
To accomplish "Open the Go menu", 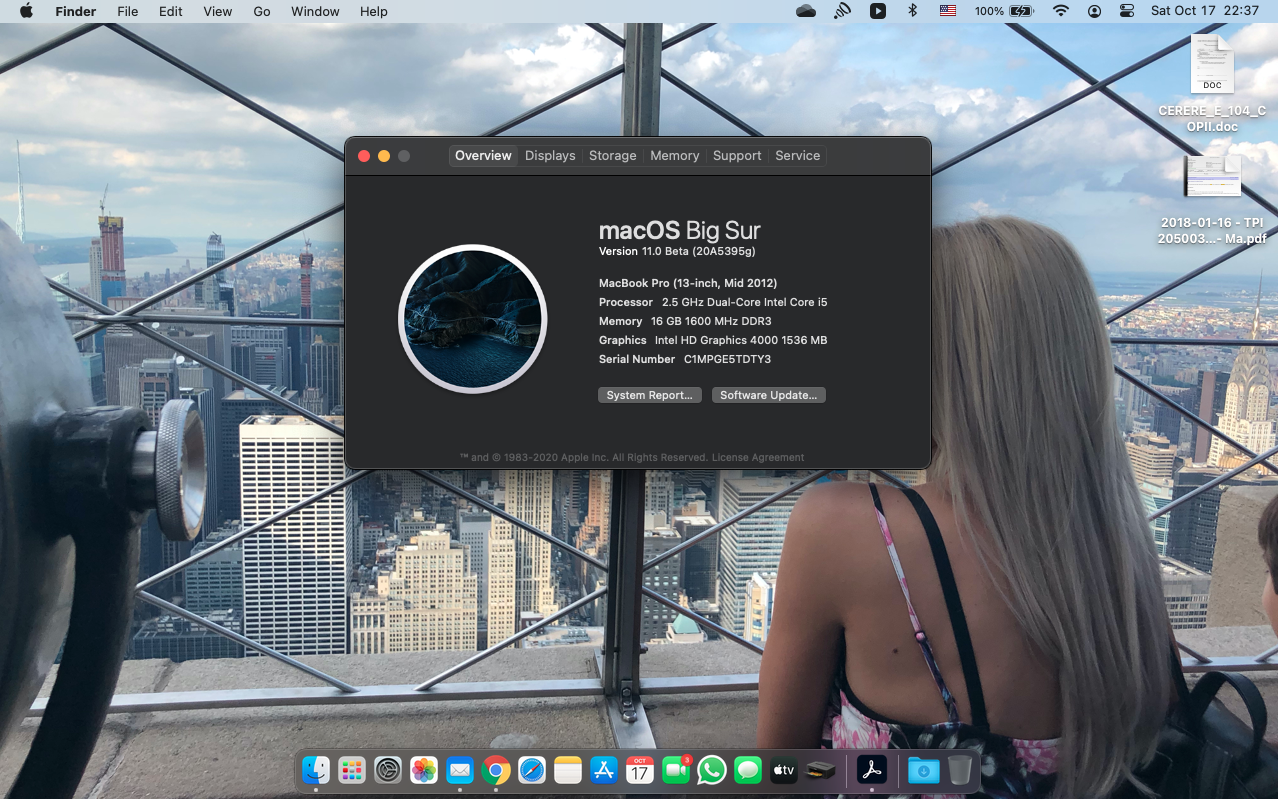I will coord(262,11).
